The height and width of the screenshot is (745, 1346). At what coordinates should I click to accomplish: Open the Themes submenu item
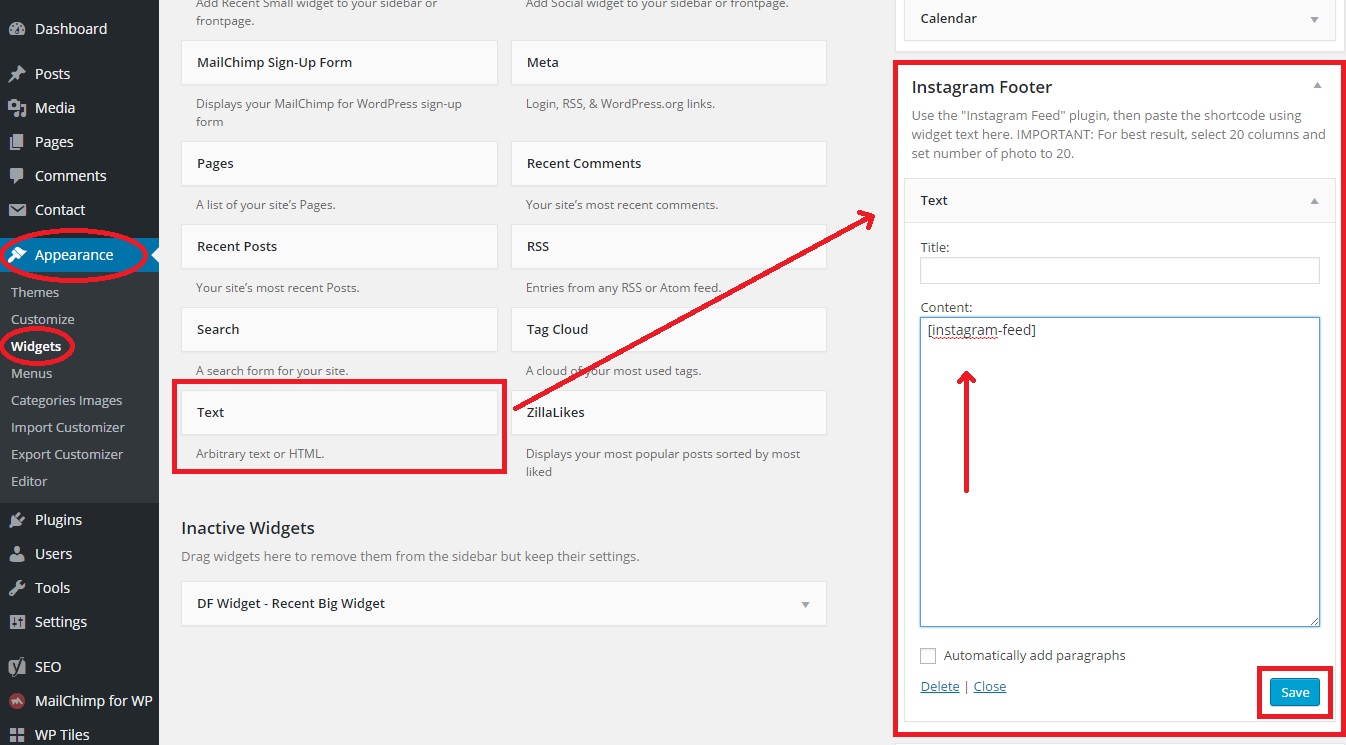tap(35, 292)
